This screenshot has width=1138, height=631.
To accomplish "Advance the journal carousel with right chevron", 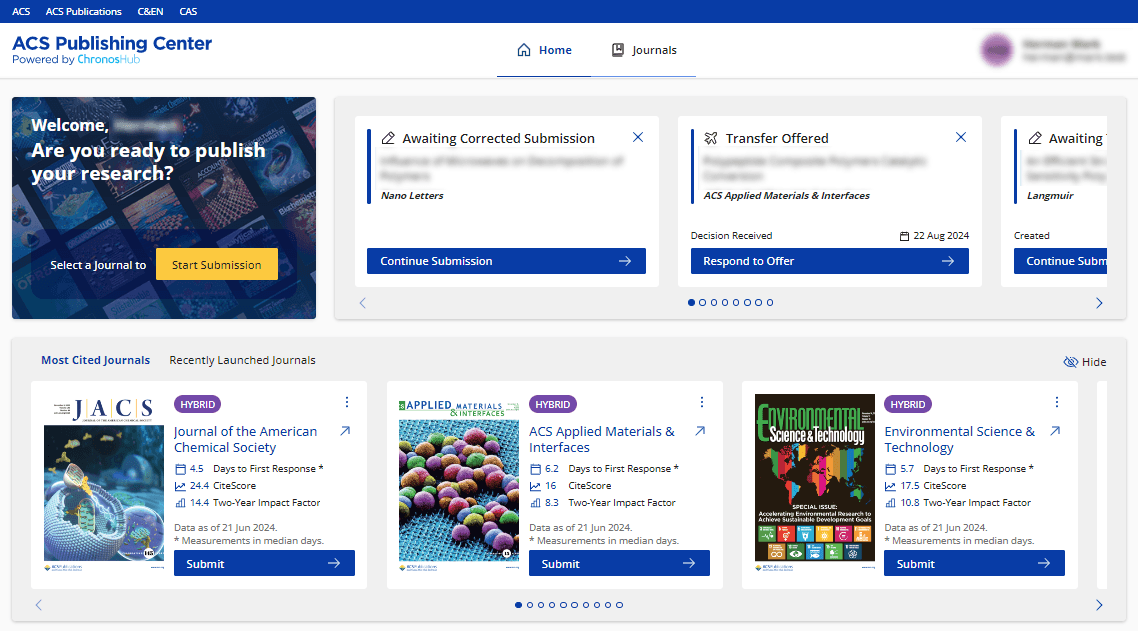I will 1100,604.
